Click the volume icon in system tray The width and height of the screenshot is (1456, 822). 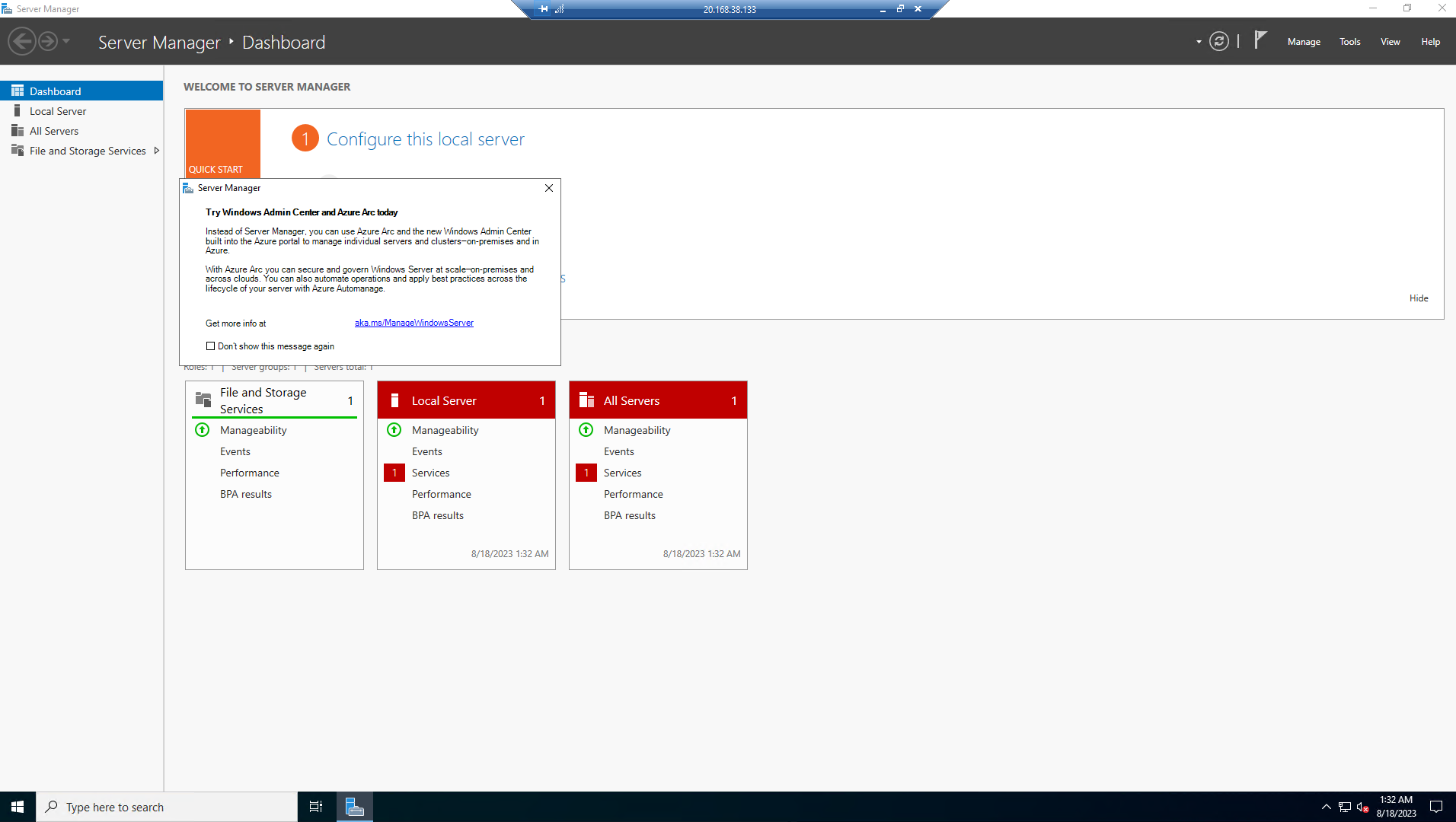click(1360, 806)
